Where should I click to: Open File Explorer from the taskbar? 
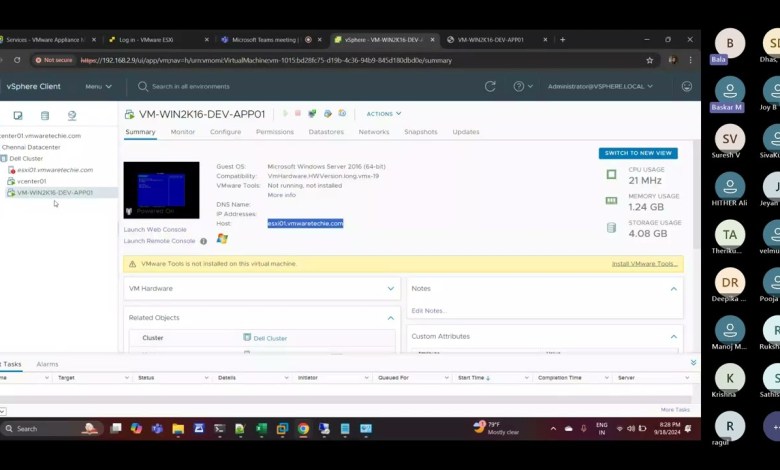tap(178, 428)
